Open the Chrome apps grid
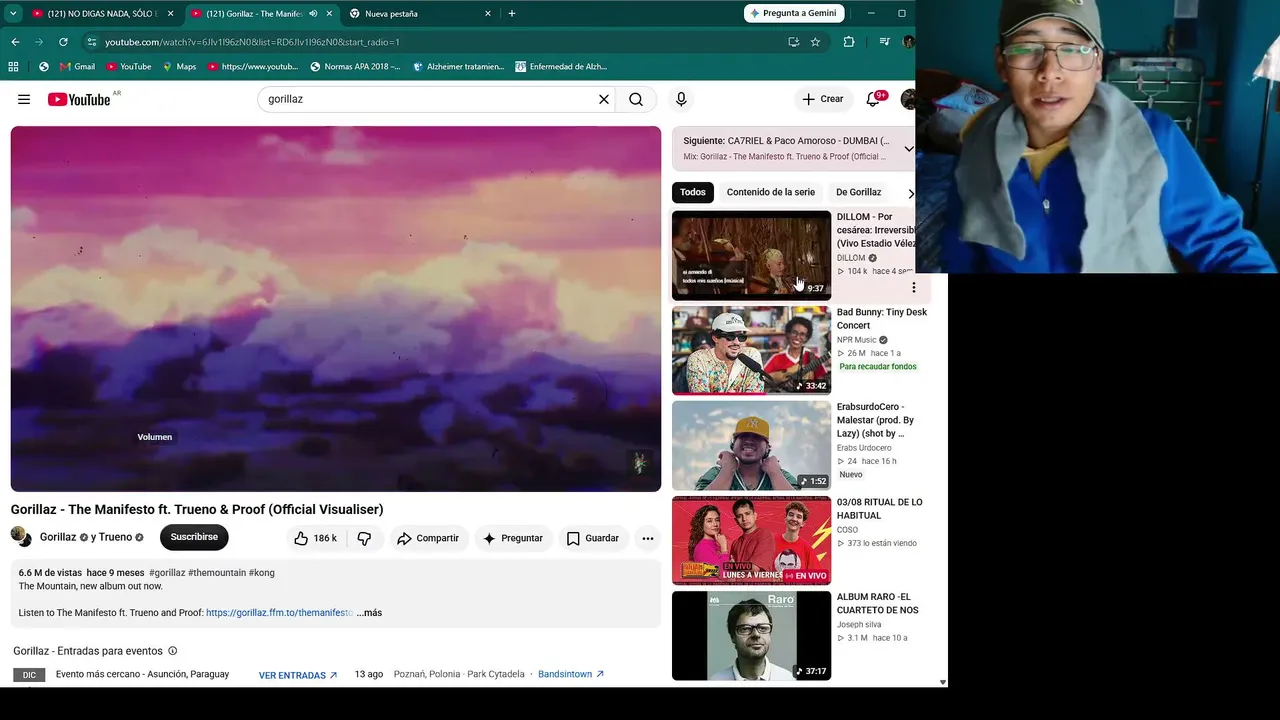 click(x=13, y=67)
